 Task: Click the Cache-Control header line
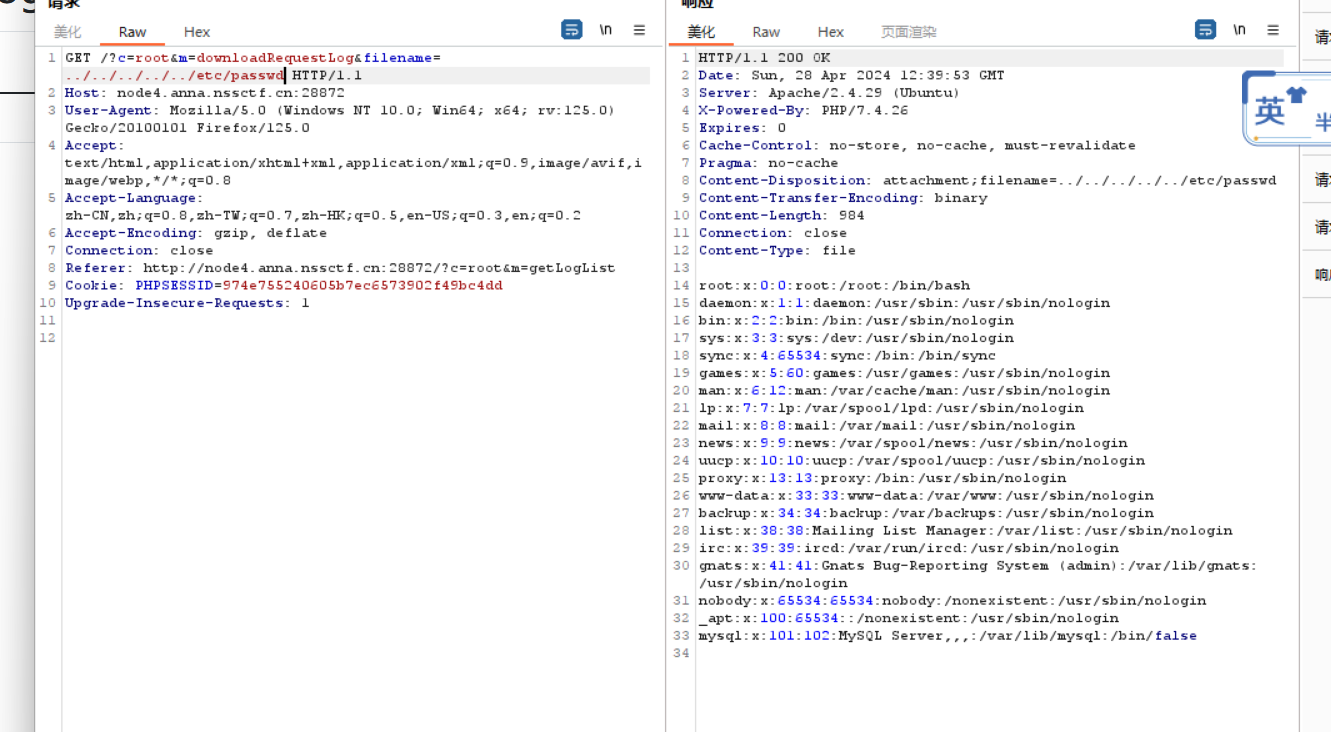coord(917,145)
